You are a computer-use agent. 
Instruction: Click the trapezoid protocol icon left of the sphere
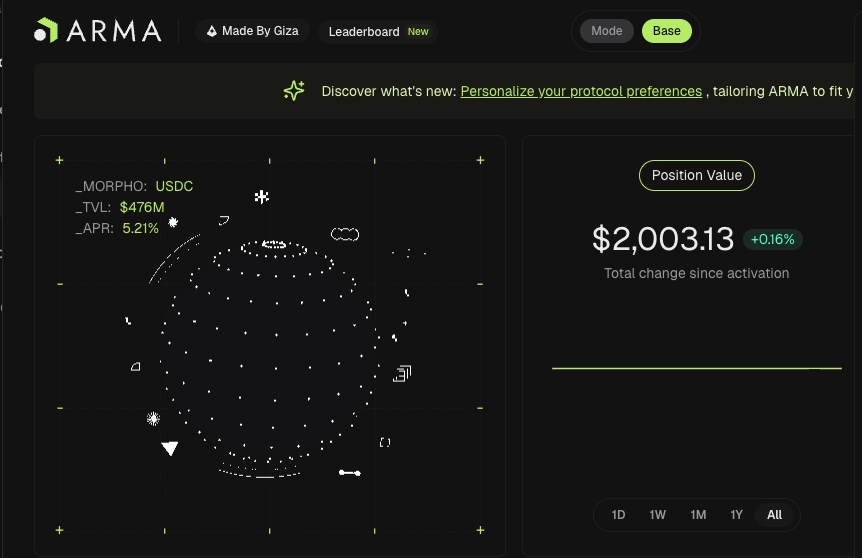pyautogui.click(x=136, y=367)
